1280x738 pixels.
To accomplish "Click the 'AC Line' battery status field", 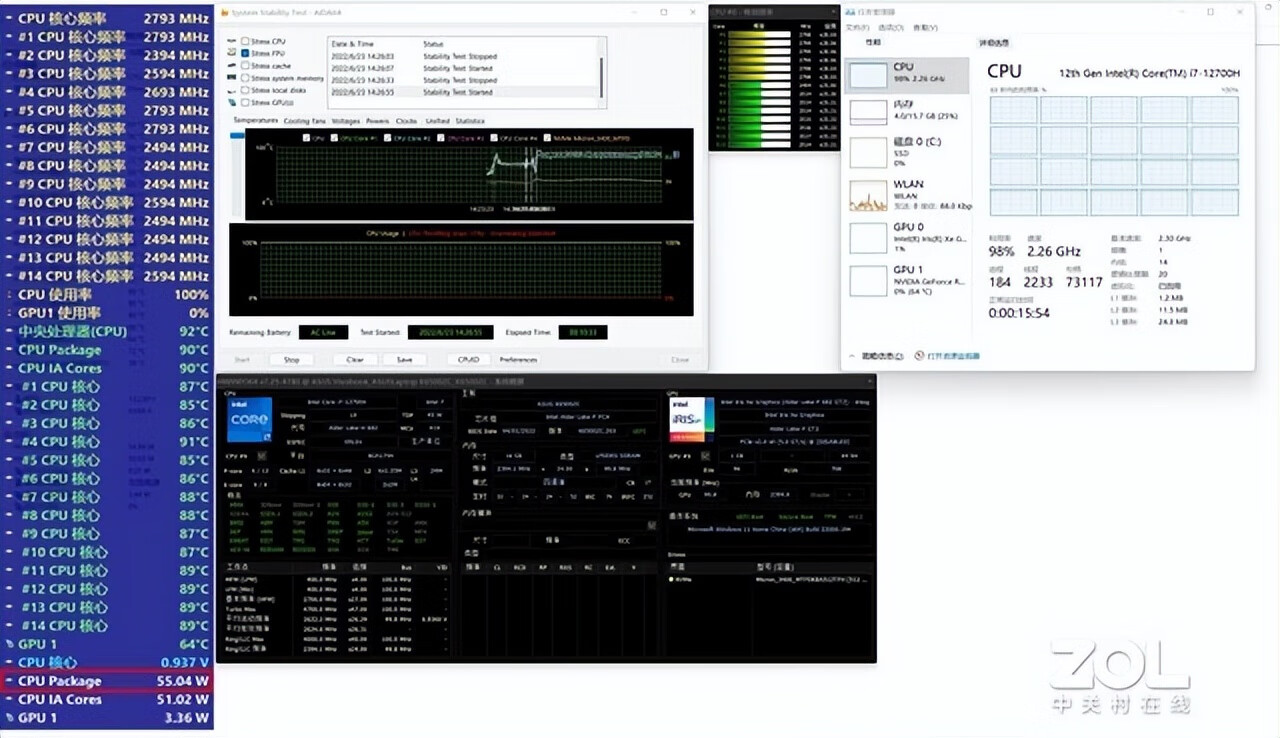I will tap(324, 332).
